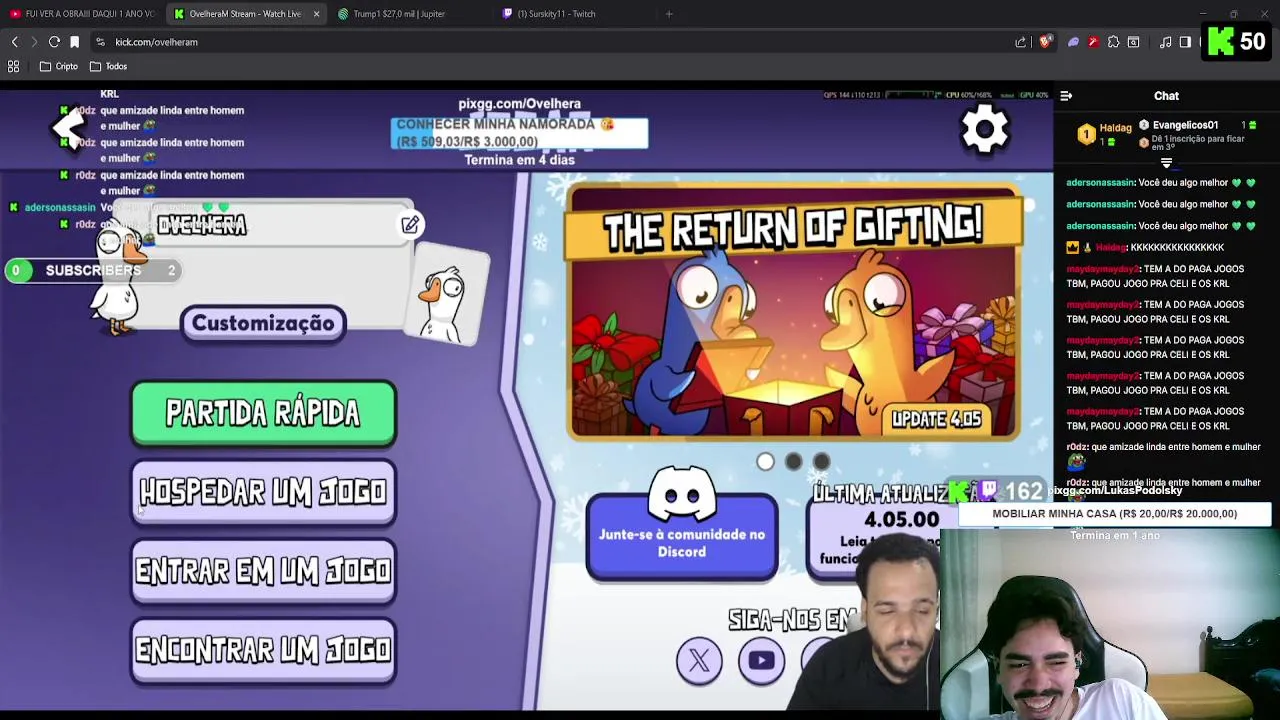Click The Return of Gifting banner
1280x720 pixels.
[x=794, y=312]
